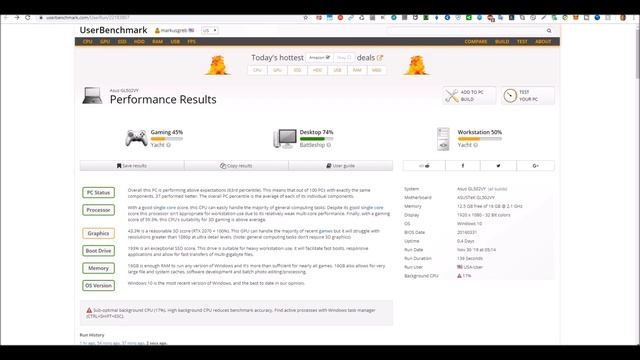Share results on Google Plus
640x360 pixels.
536,166
